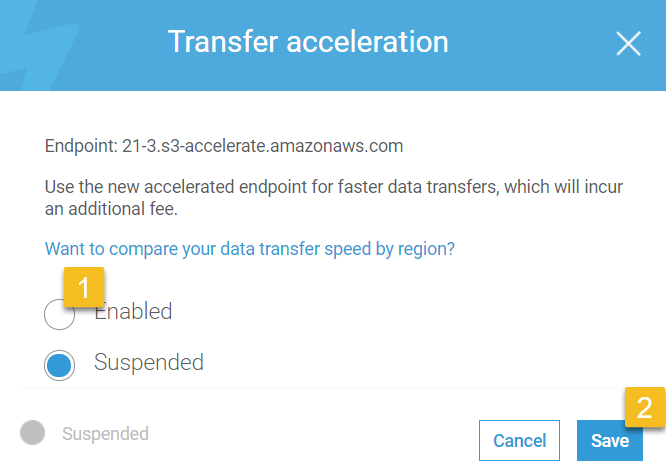
Task: Click the "Transfer acceleration" dialog title
Action: click(x=308, y=42)
